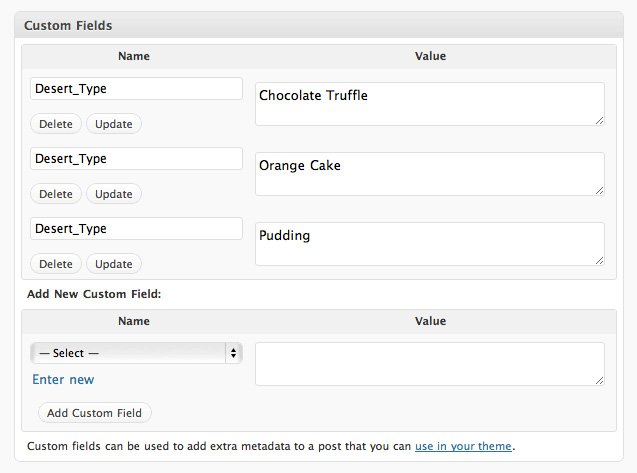Click the Pudding value text area
Viewport: 637px width, 473px height.
(x=429, y=243)
